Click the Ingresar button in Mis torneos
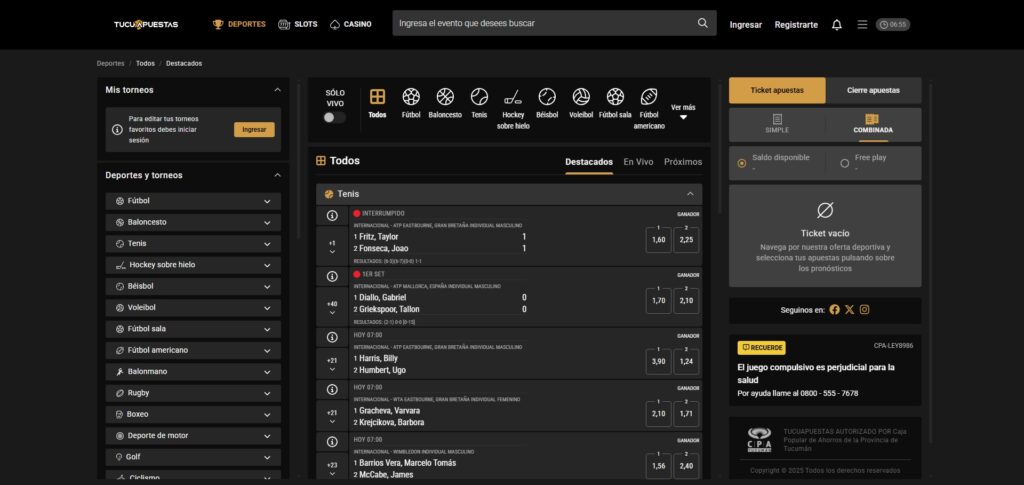This screenshot has height=485, width=1024. (254, 129)
